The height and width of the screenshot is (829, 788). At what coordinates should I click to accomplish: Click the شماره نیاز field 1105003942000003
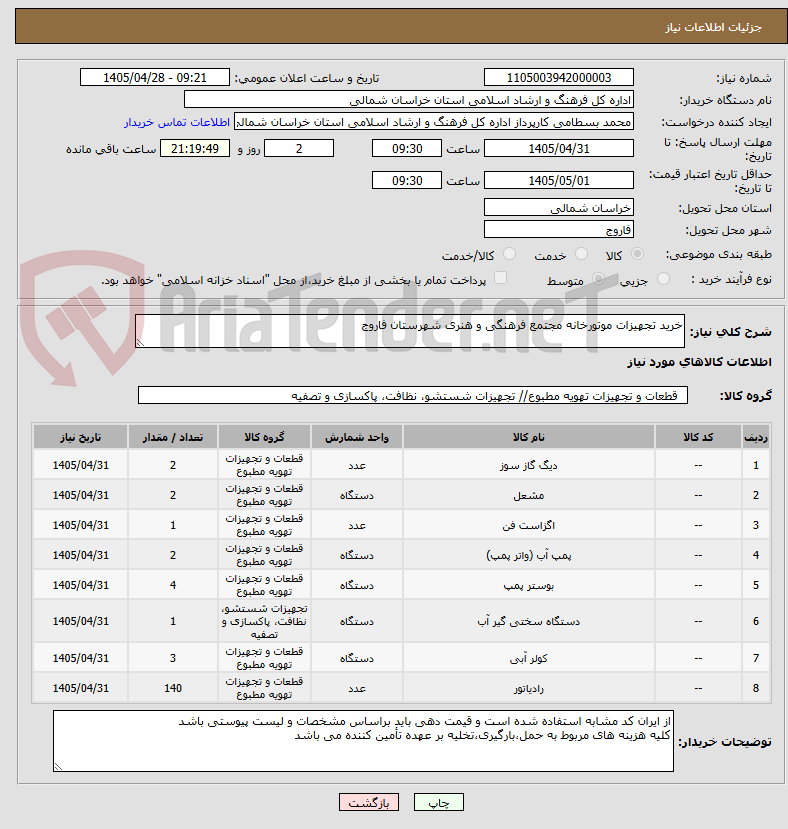pos(558,78)
